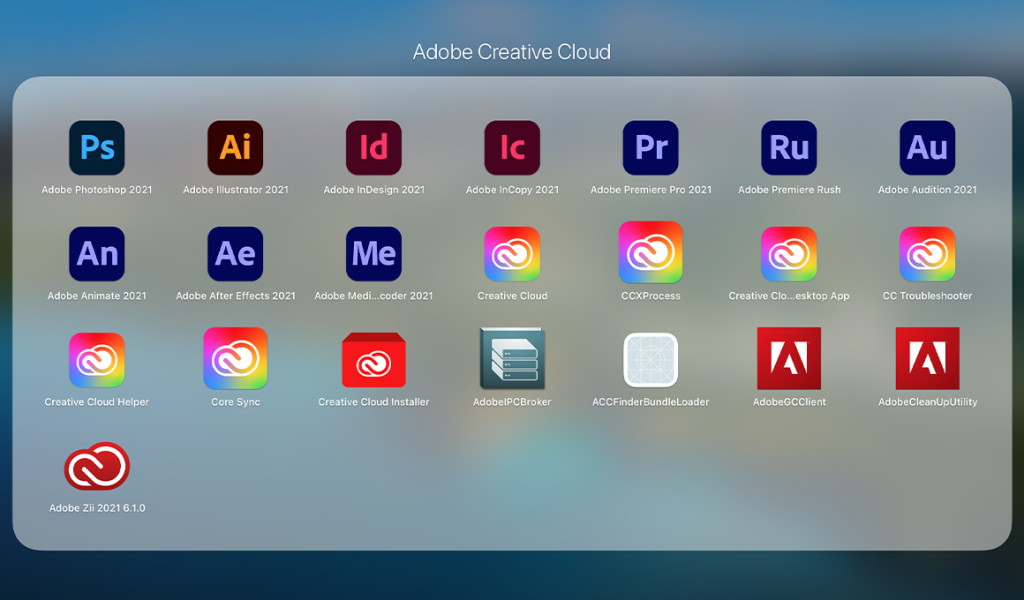Image resolution: width=1024 pixels, height=600 pixels.
Task: Launch Adobe Premiere Pro 2021 icon
Action: click(x=650, y=148)
